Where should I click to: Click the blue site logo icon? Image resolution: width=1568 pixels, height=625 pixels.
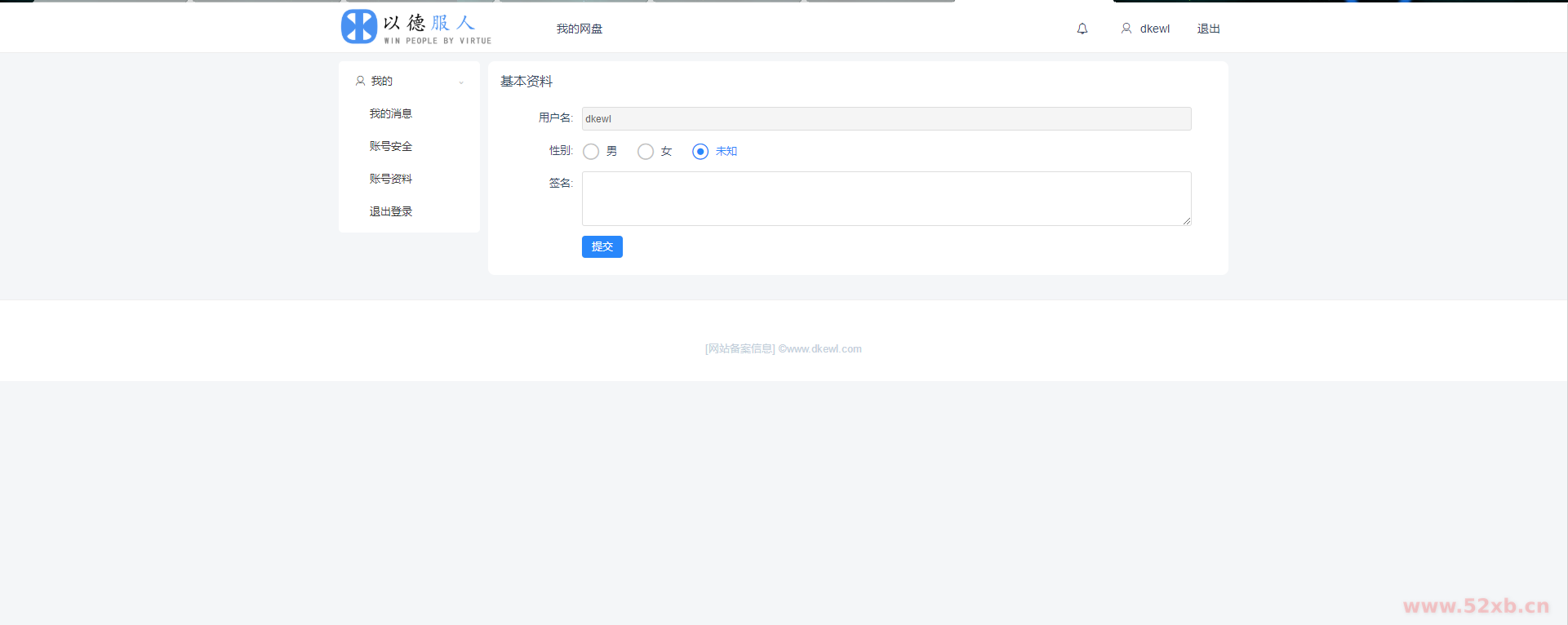(359, 27)
